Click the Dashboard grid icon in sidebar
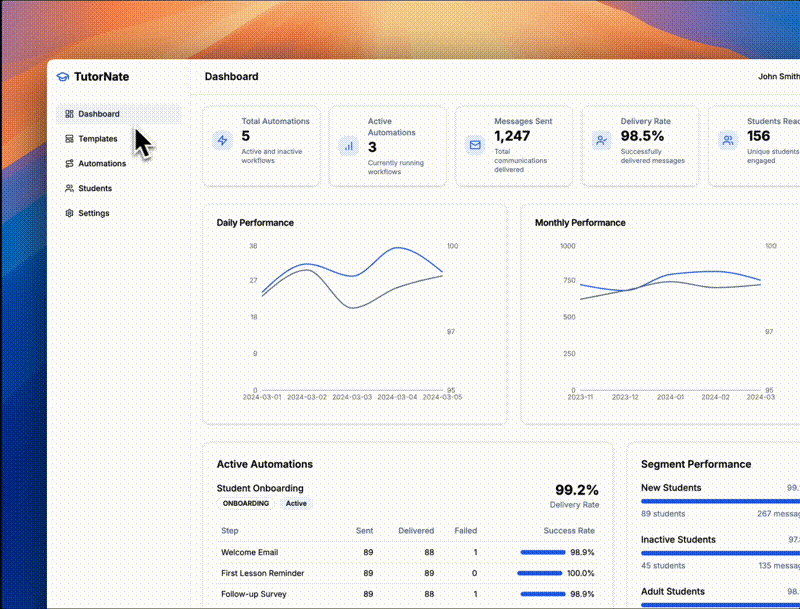This screenshot has height=609, width=800. pyautogui.click(x=69, y=114)
